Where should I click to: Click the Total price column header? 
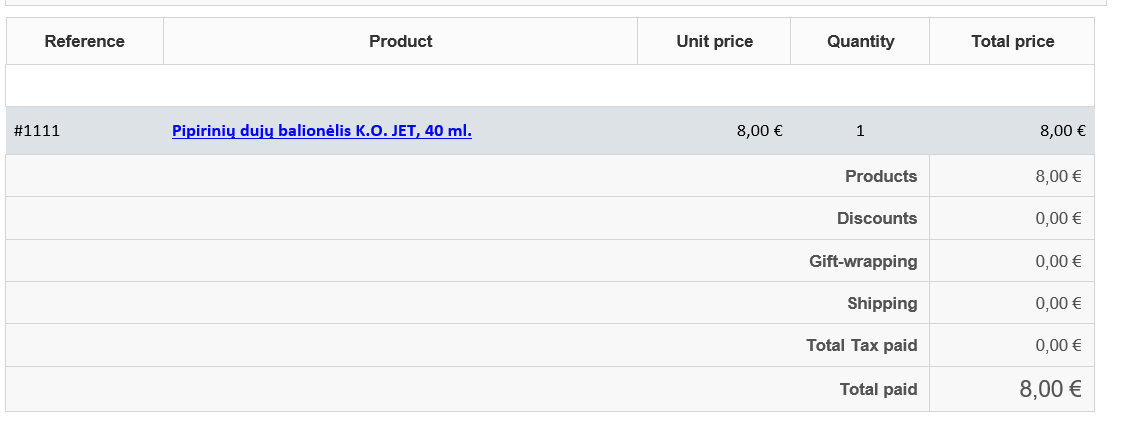(1012, 41)
